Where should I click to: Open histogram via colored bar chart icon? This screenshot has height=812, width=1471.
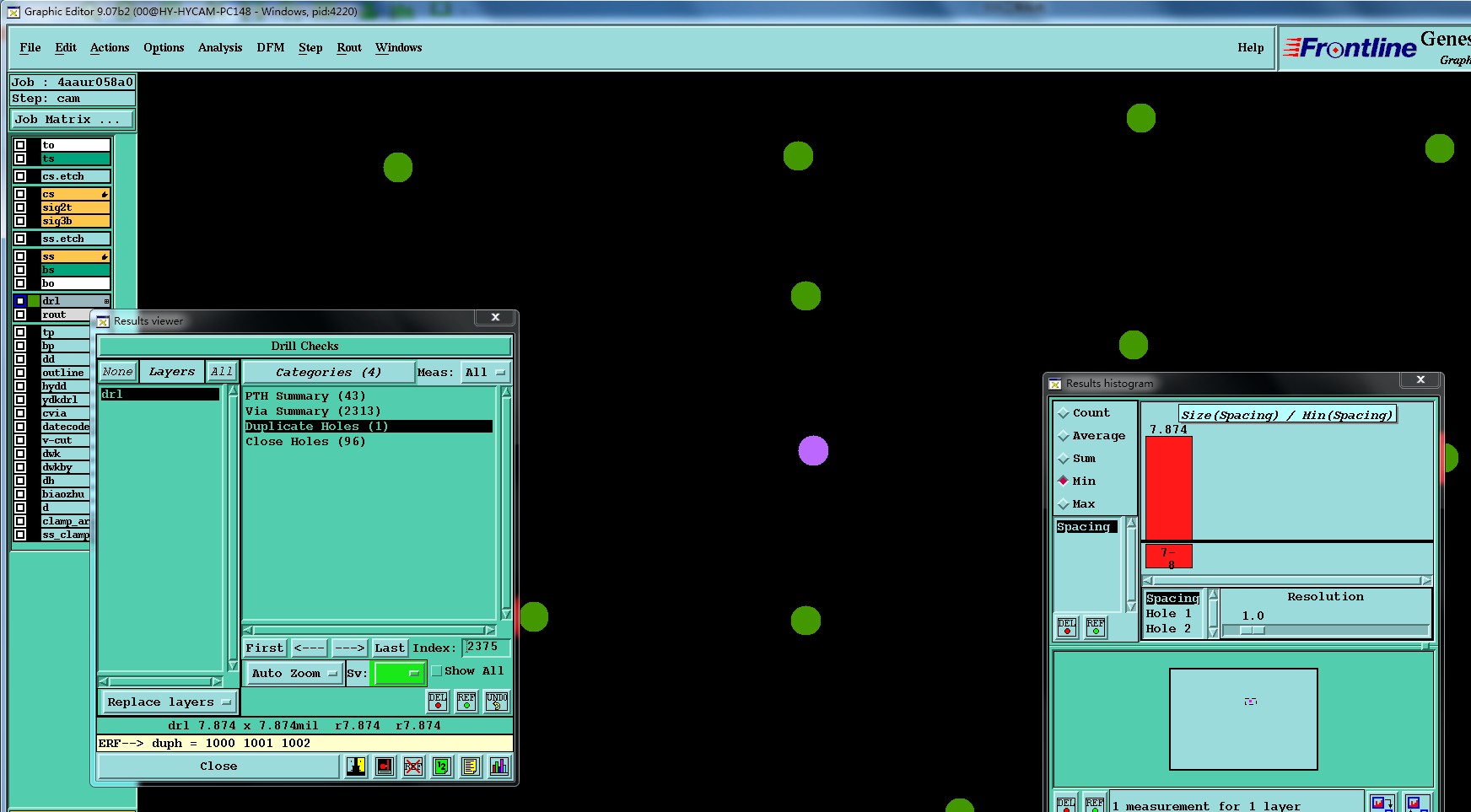499,766
